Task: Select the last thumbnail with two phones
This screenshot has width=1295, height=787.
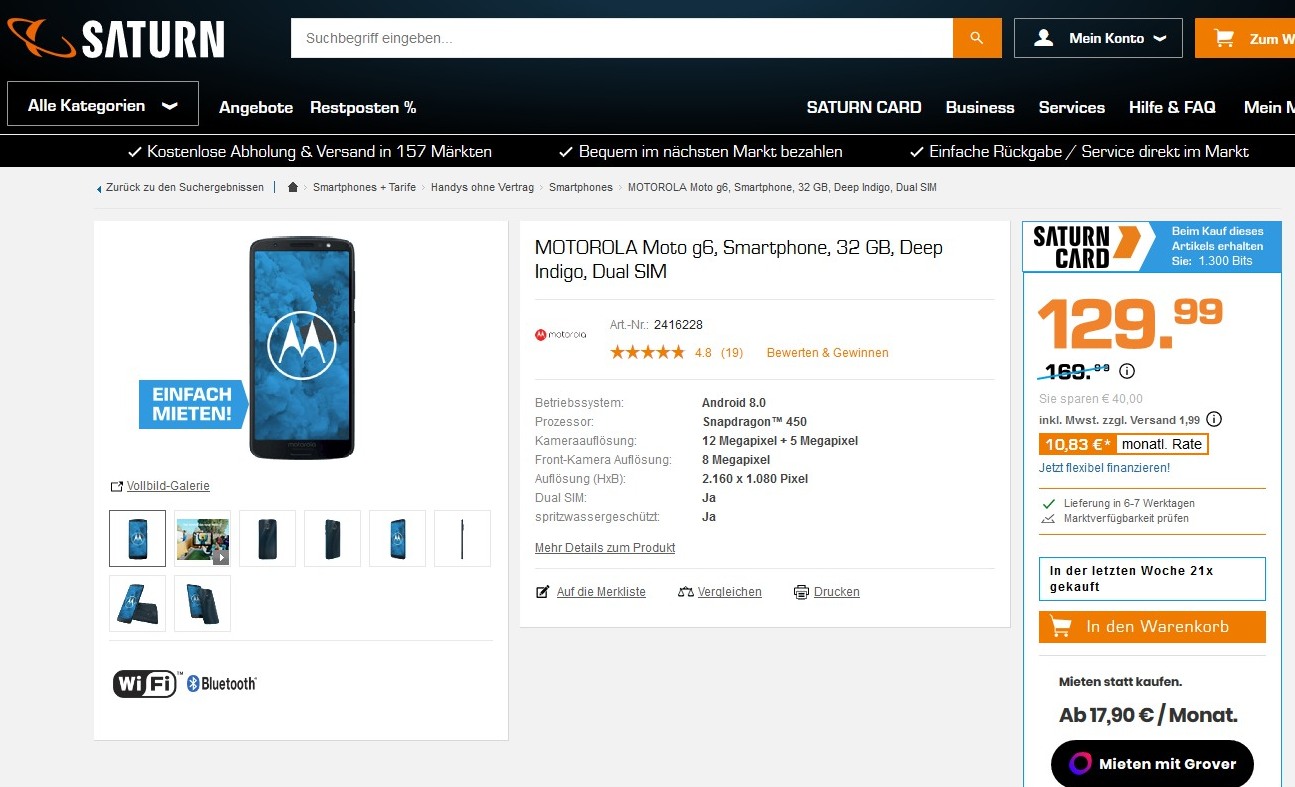Action: pos(202,603)
